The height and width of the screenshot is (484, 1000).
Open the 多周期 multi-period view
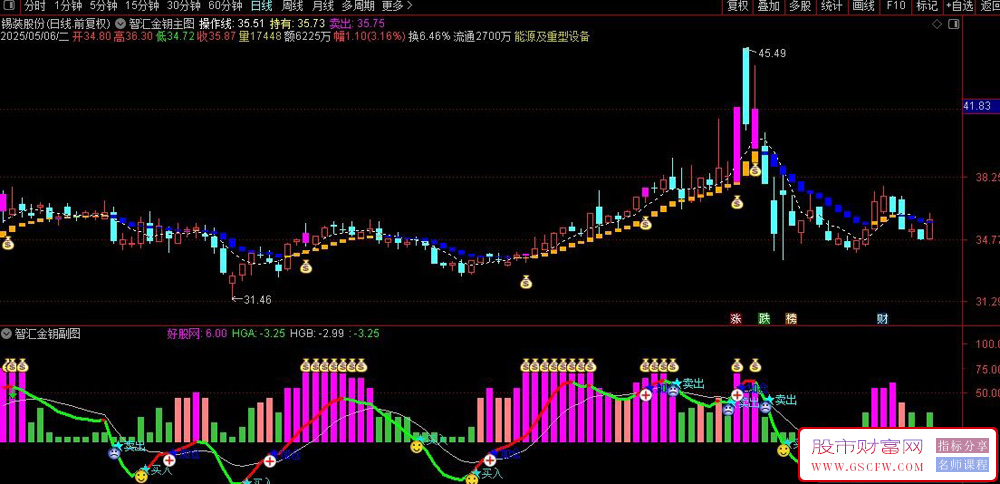coord(357,6)
